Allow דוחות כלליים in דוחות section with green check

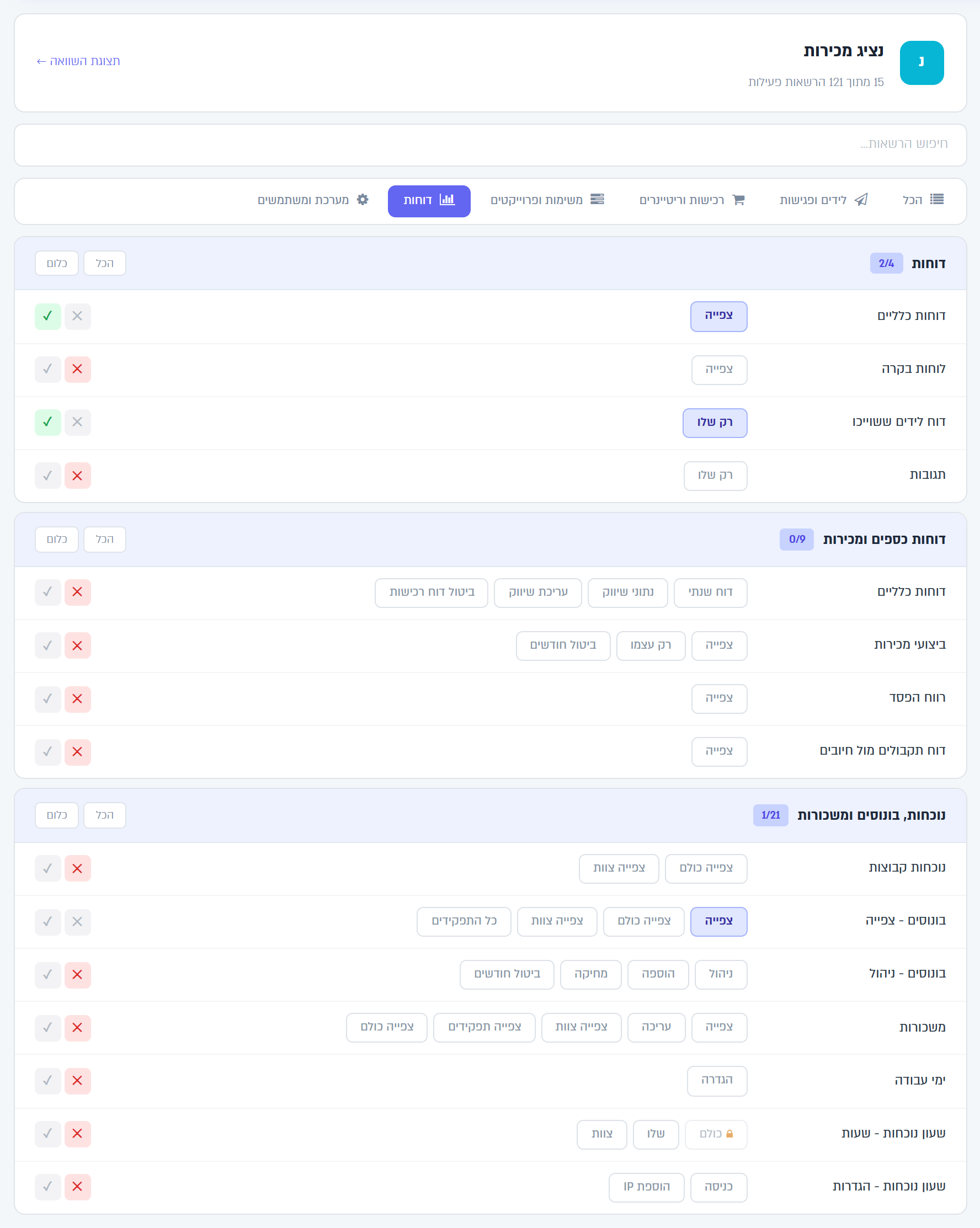point(48,316)
